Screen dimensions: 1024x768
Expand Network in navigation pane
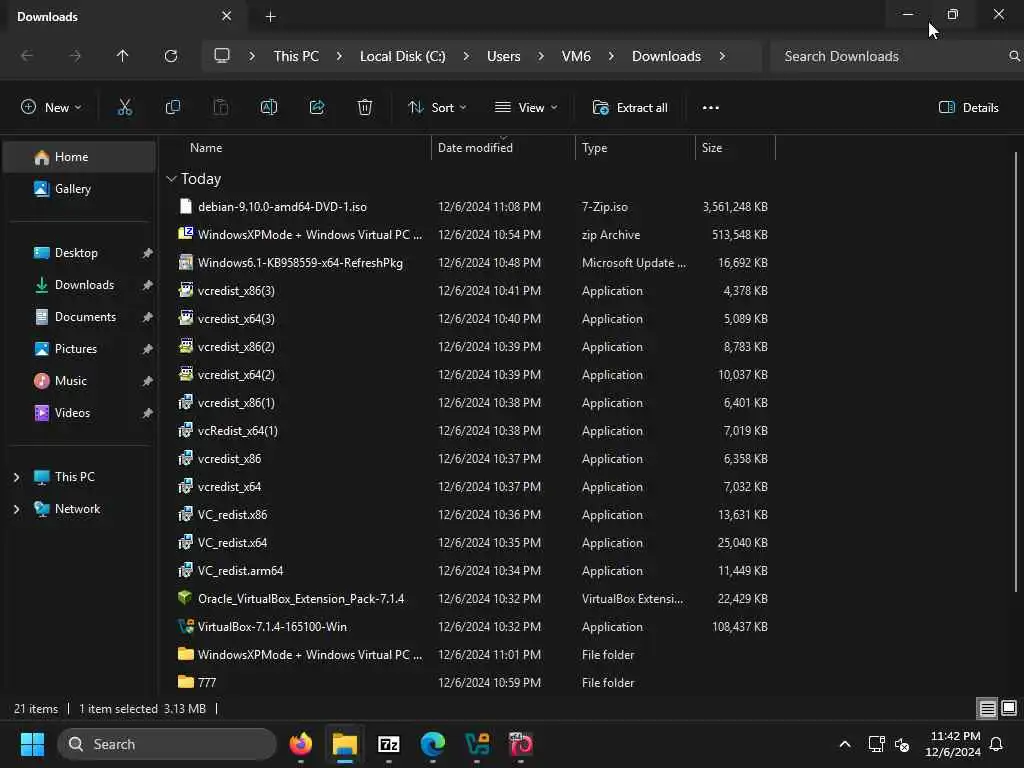pos(16,509)
